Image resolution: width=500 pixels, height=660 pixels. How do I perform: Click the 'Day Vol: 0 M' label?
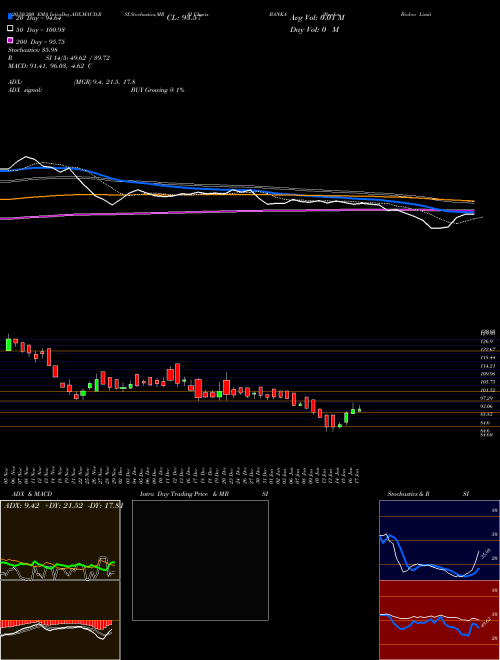click(x=314, y=29)
